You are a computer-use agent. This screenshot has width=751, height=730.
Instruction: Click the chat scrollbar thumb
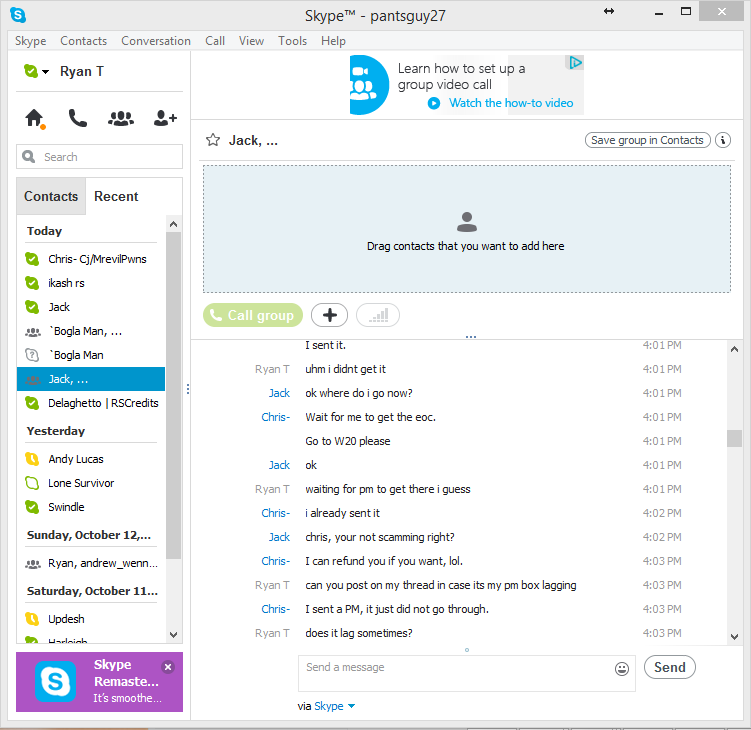734,438
